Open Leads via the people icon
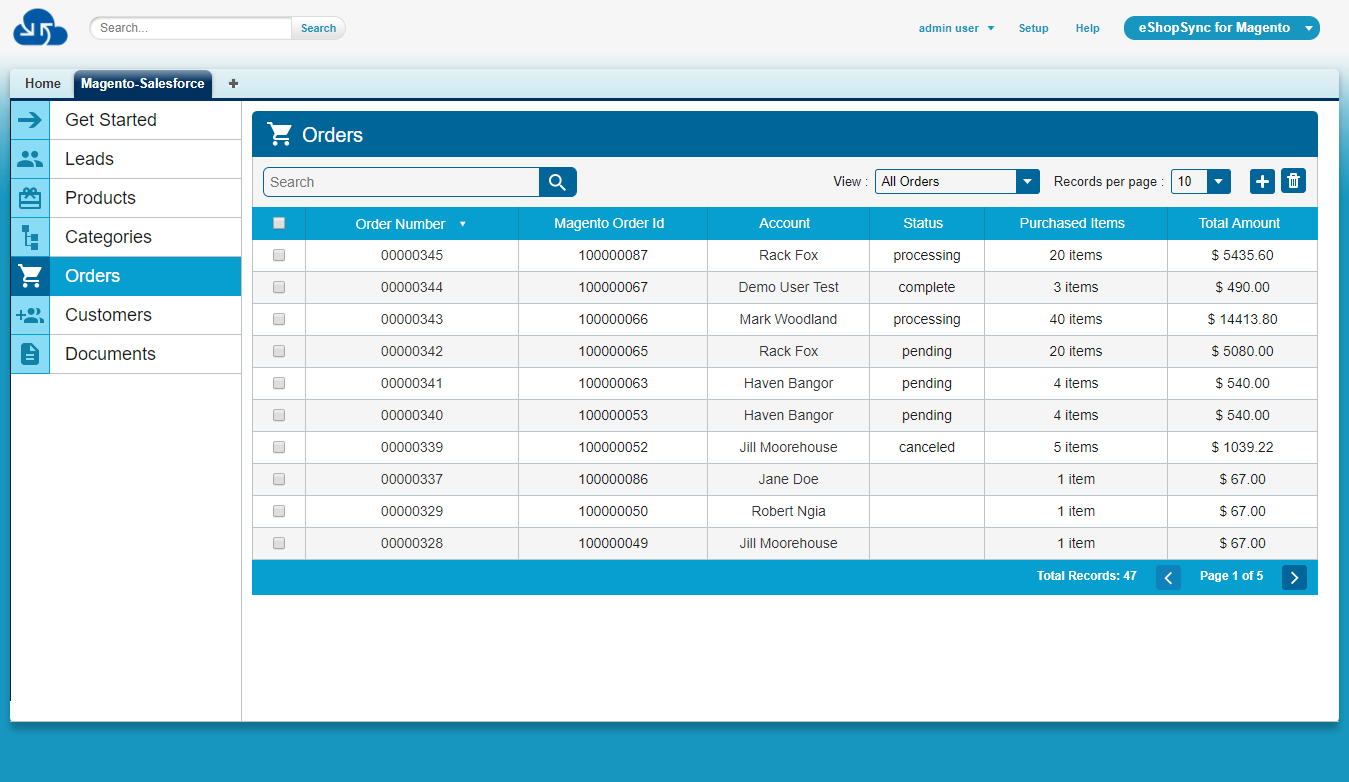This screenshot has width=1349, height=782. [x=30, y=159]
